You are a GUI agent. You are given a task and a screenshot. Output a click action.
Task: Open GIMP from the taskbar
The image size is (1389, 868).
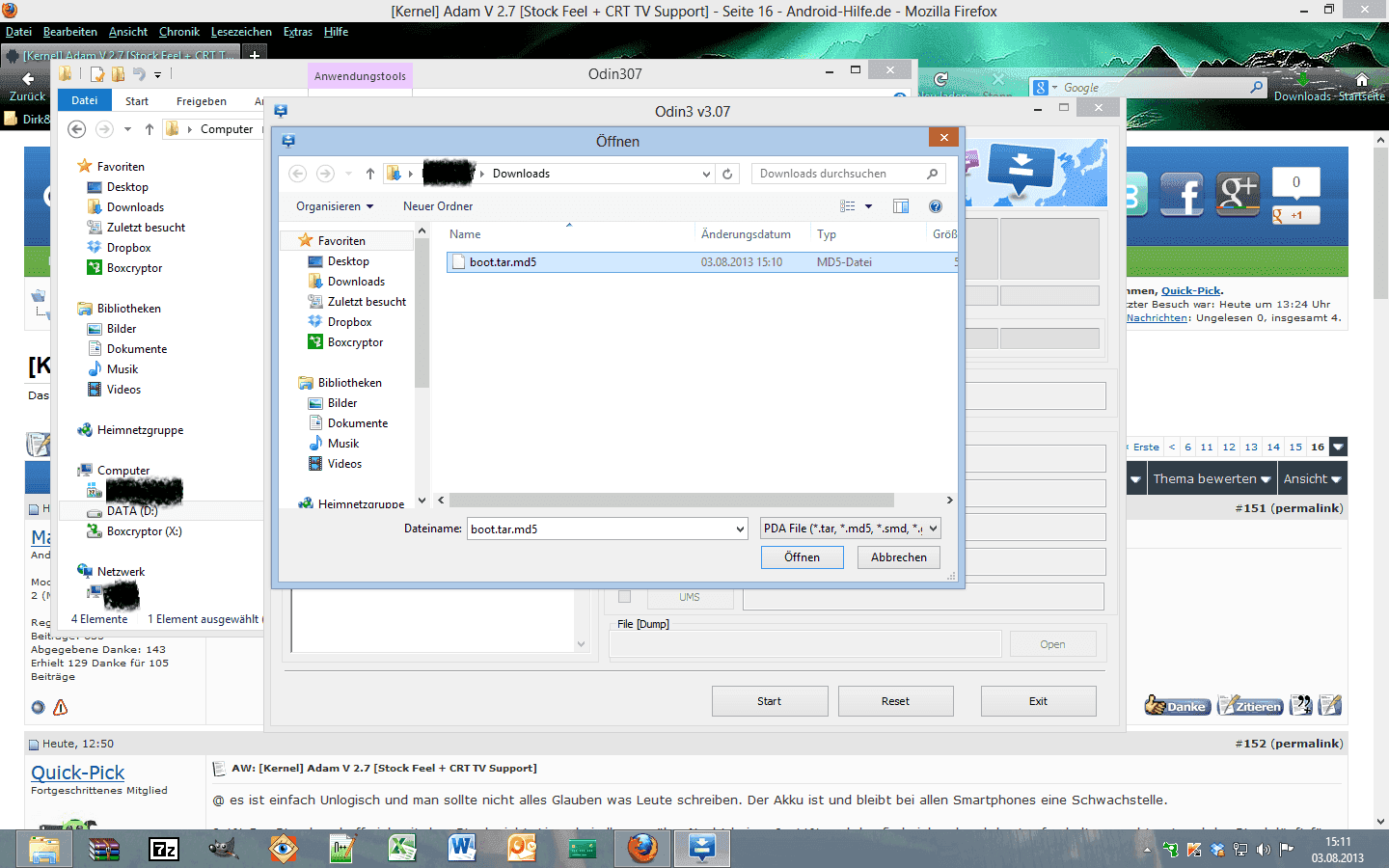224,849
